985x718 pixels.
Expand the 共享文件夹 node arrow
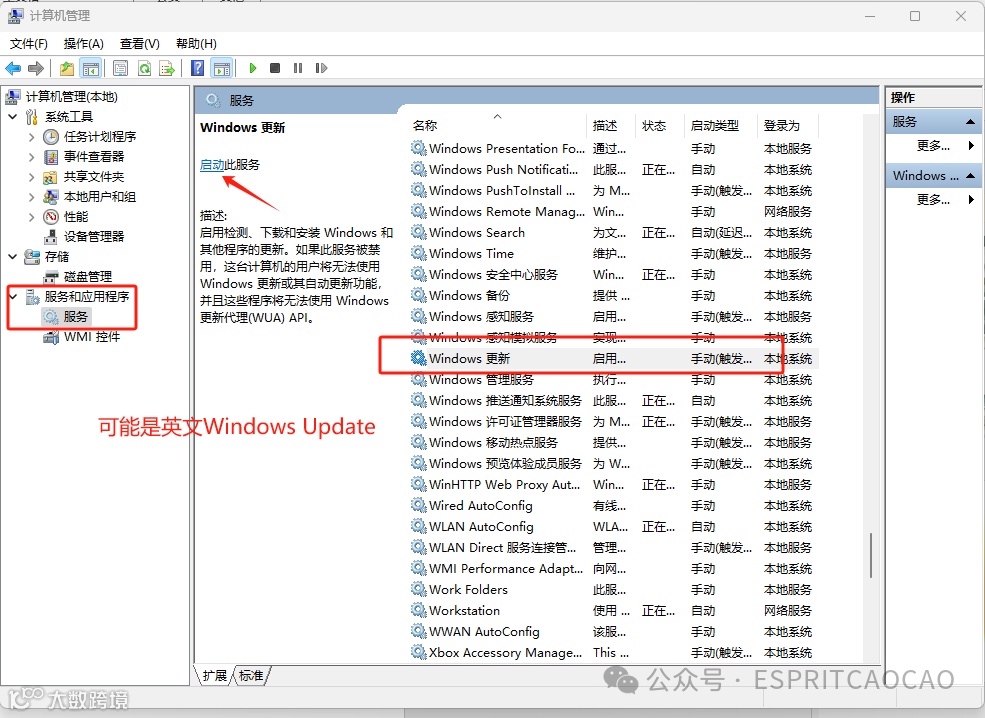pos(31,177)
